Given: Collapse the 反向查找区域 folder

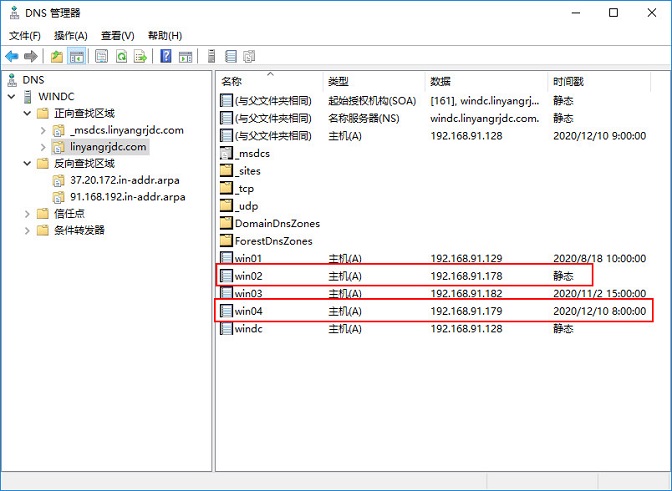Looking at the screenshot, I should click(27, 163).
